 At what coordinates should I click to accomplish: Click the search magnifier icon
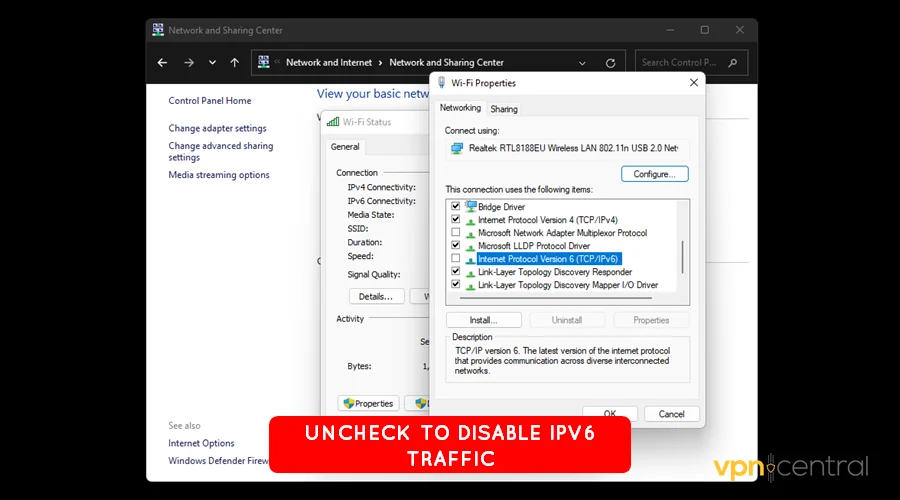coord(733,63)
